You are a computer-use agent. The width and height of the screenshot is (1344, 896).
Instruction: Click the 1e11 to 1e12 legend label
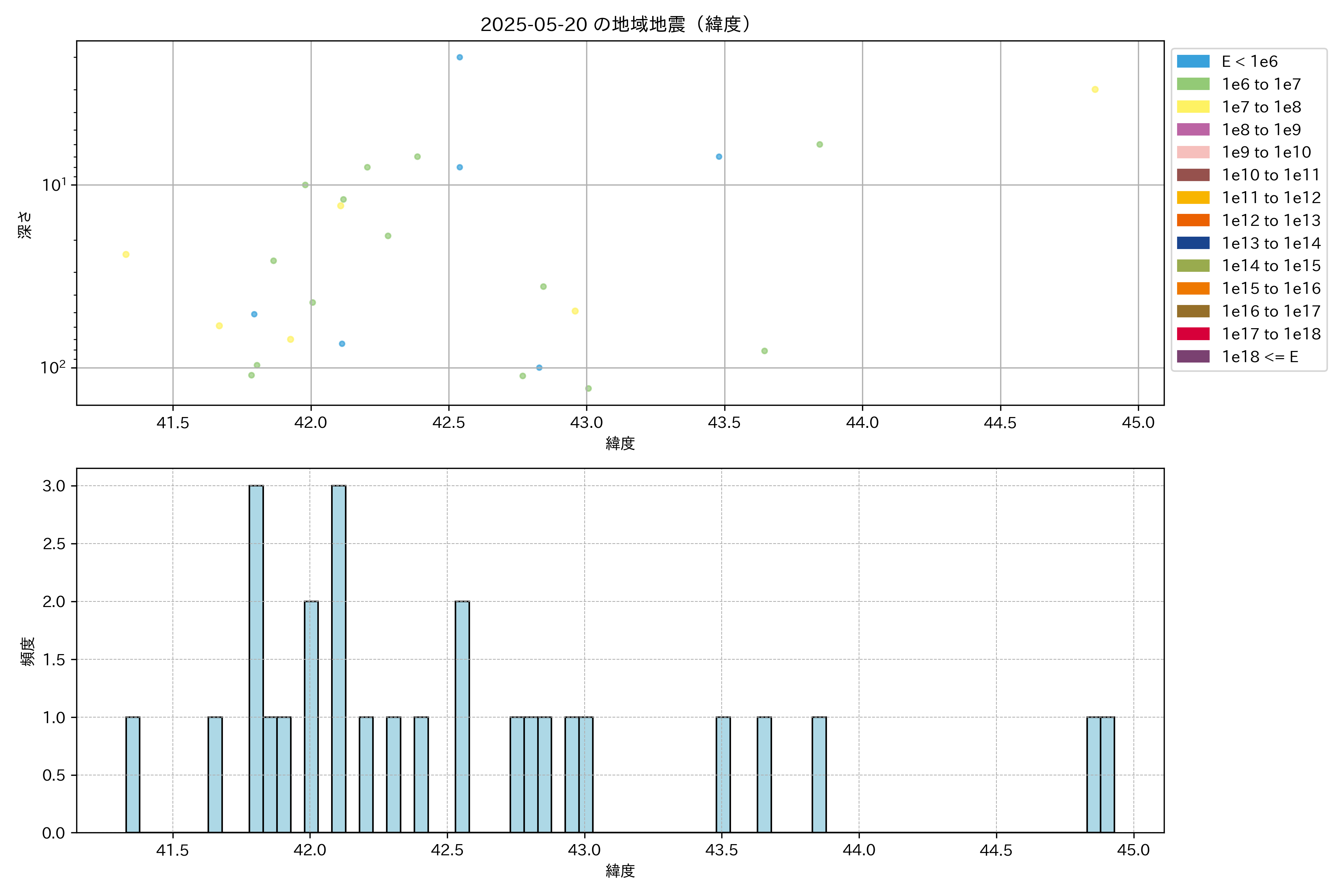[x=1271, y=198]
